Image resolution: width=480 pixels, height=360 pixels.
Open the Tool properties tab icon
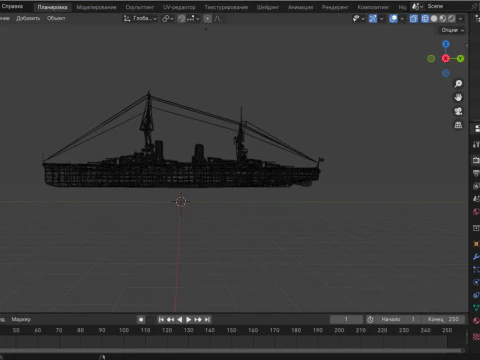click(476, 144)
